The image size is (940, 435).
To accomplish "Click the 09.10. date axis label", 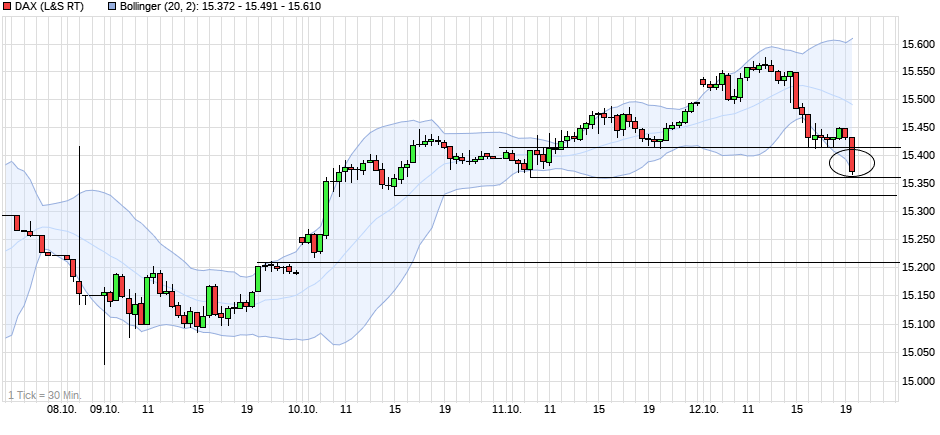I will click(104, 410).
